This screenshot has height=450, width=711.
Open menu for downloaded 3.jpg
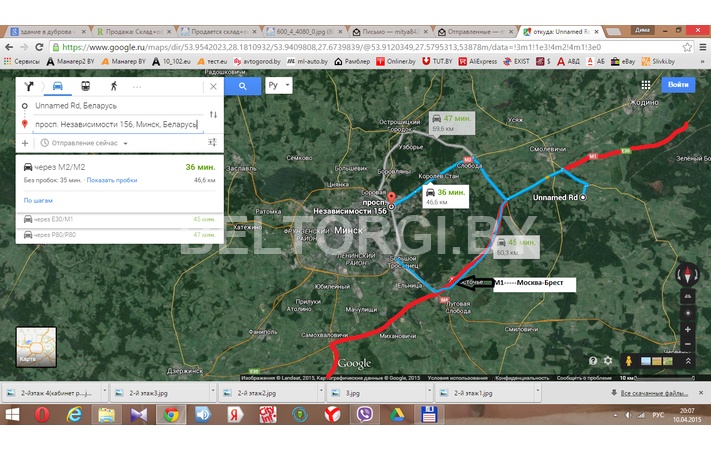click(429, 391)
